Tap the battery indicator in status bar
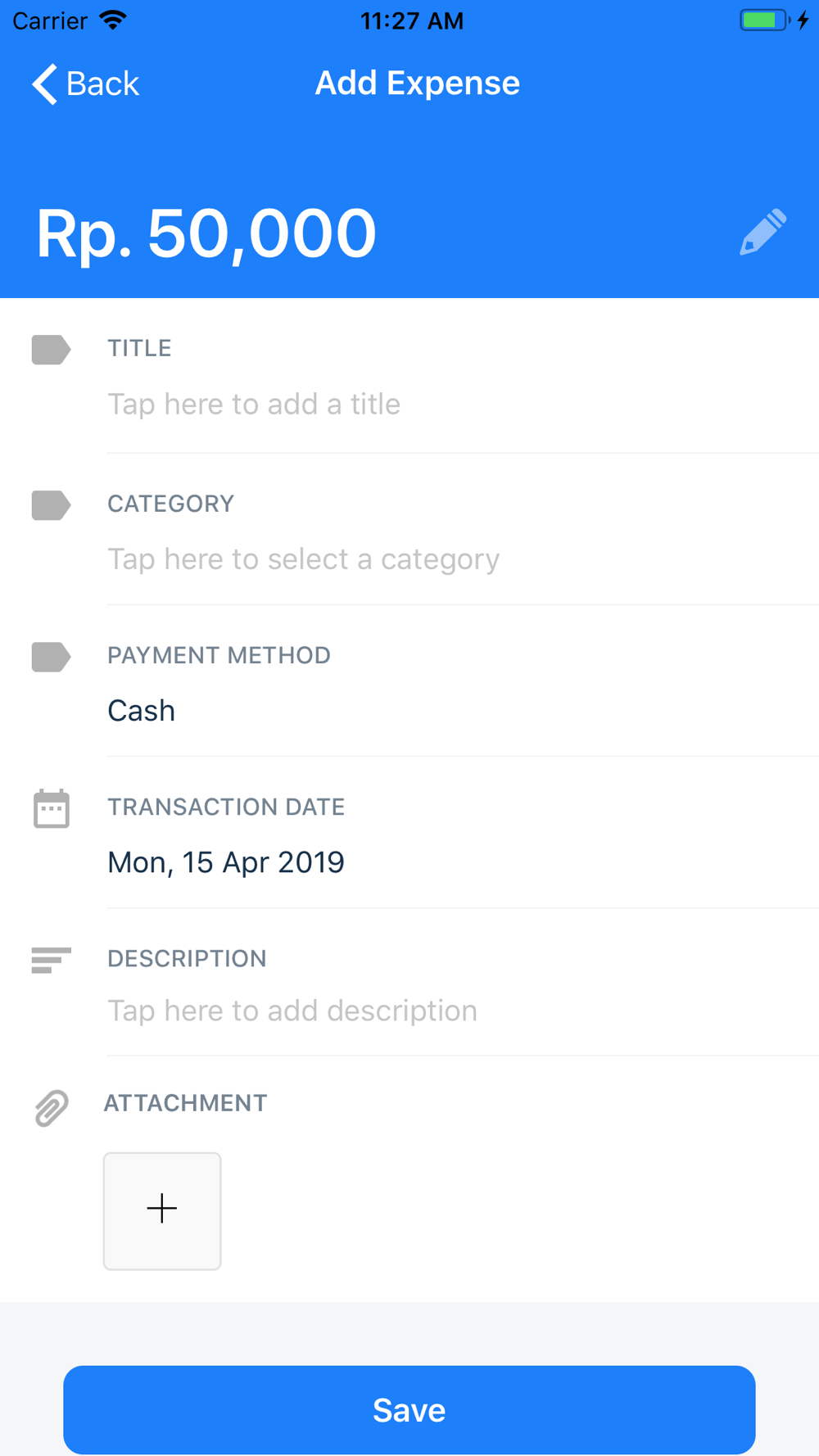The image size is (819, 1456). click(765, 20)
